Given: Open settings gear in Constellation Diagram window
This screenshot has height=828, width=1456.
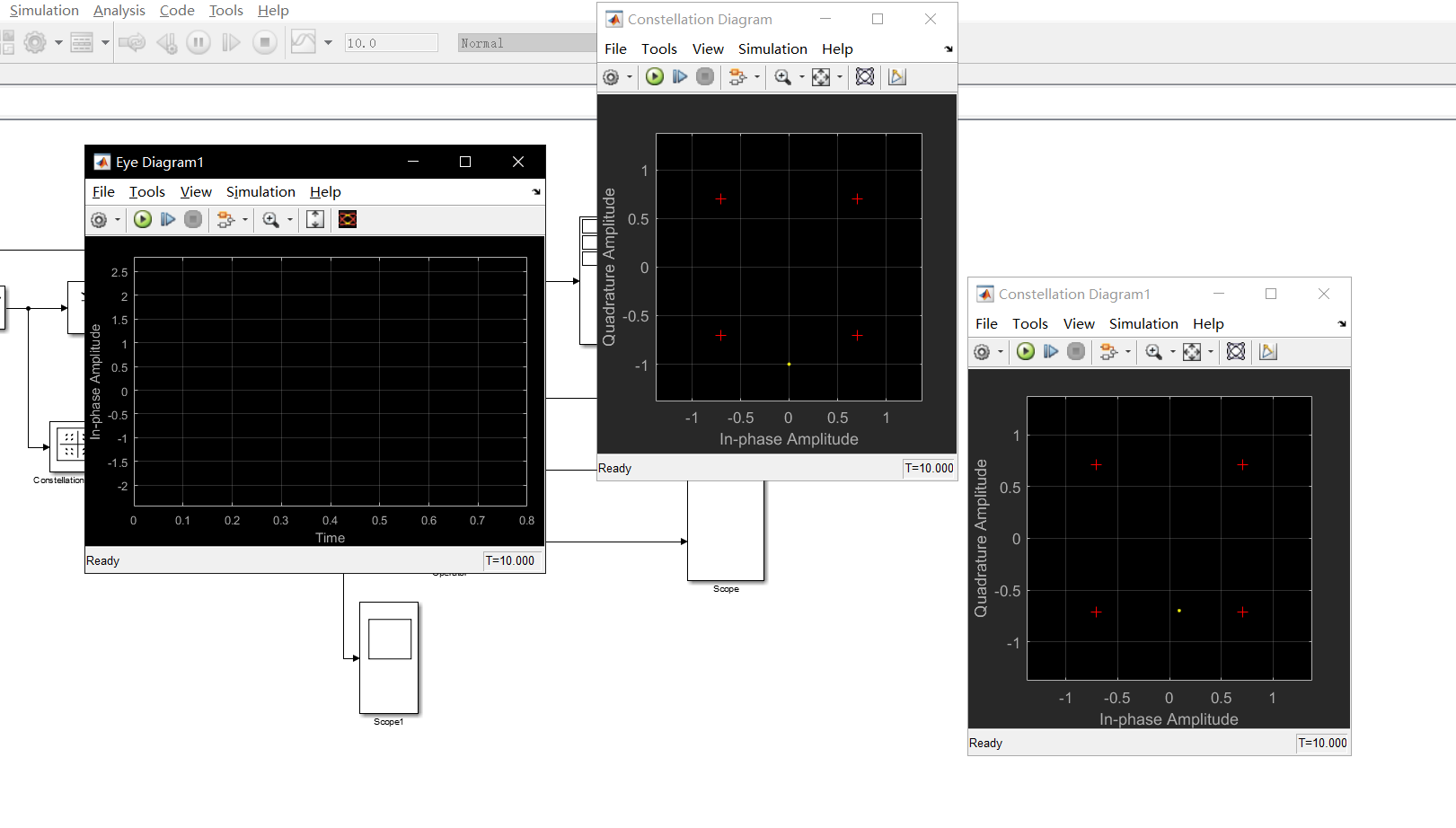Looking at the screenshot, I should tap(611, 77).
